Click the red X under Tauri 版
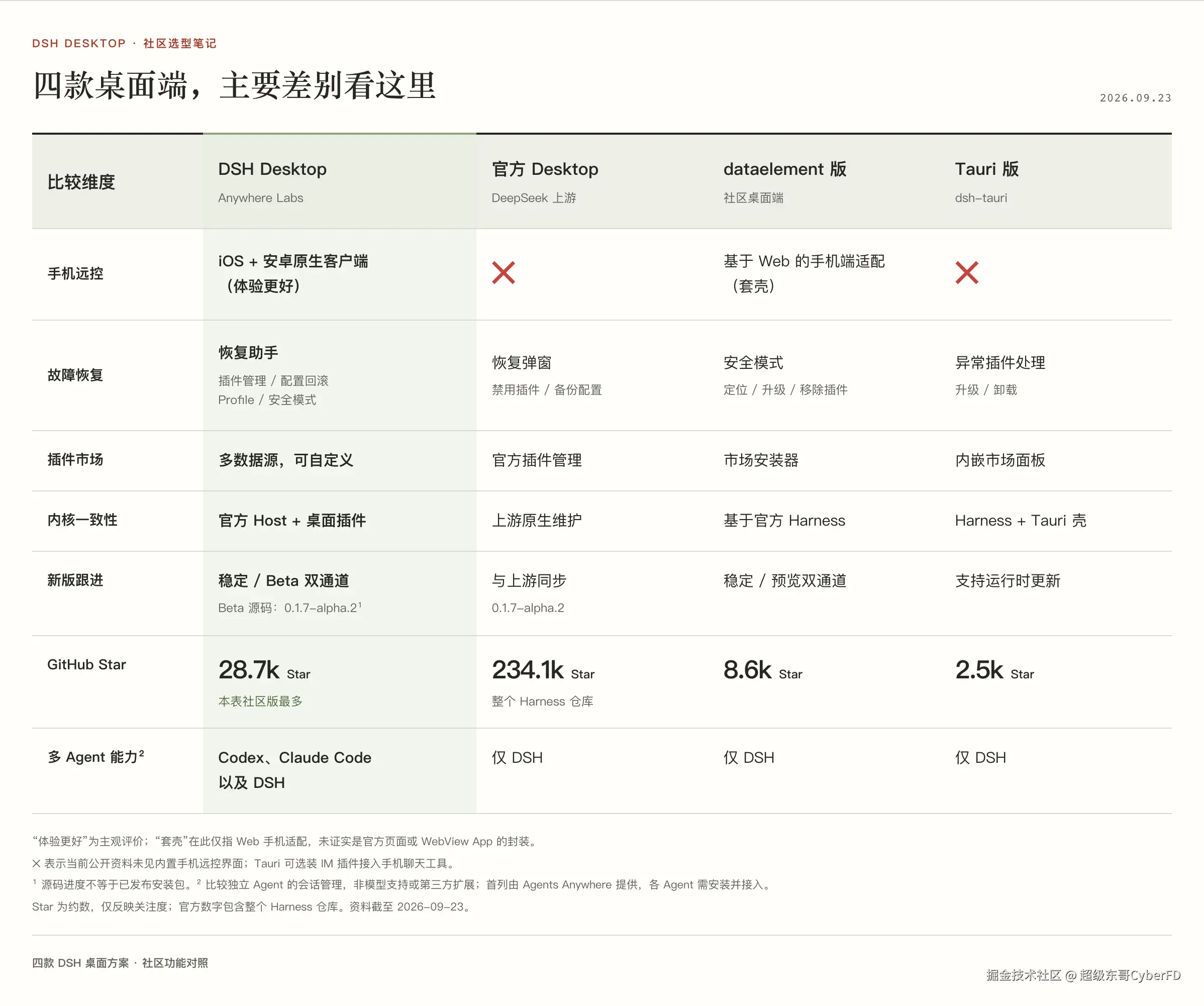The height and width of the screenshot is (1006, 1204). pos(967,273)
